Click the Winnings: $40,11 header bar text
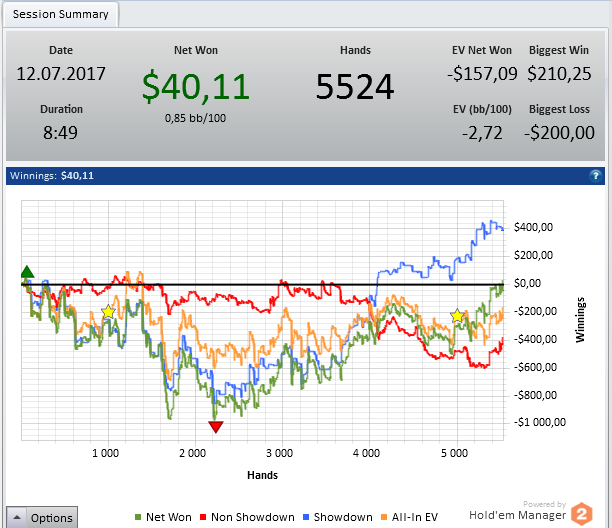Viewport: 612px width, 528px height. pos(52,176)
